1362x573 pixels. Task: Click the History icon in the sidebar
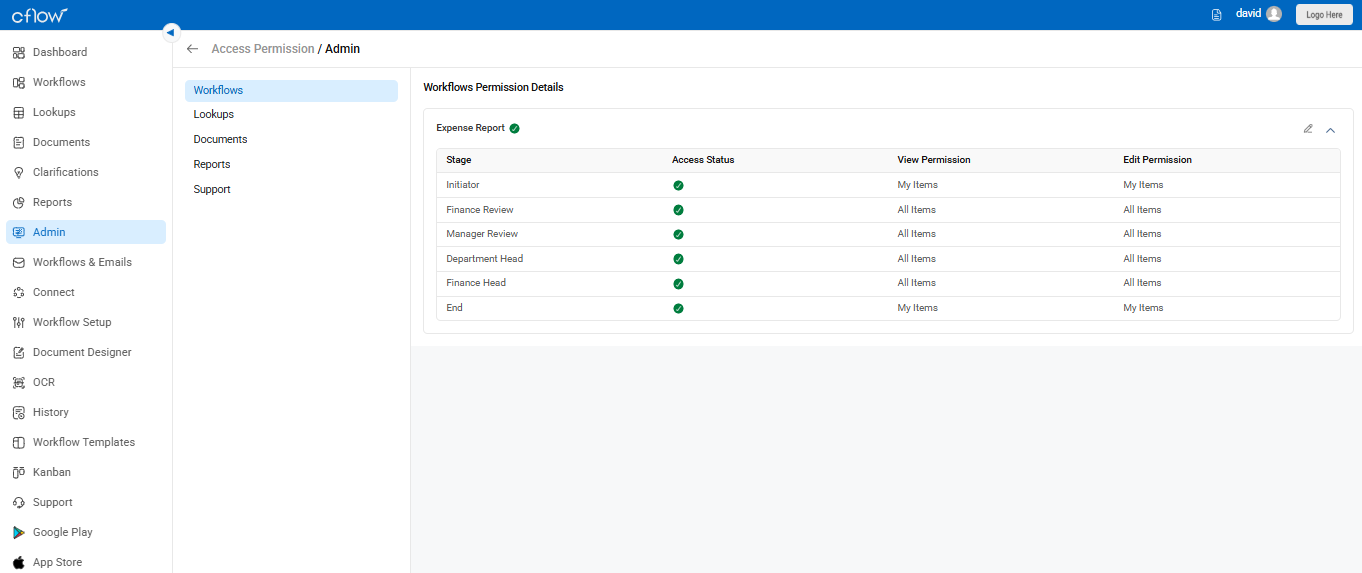[19, 412]
